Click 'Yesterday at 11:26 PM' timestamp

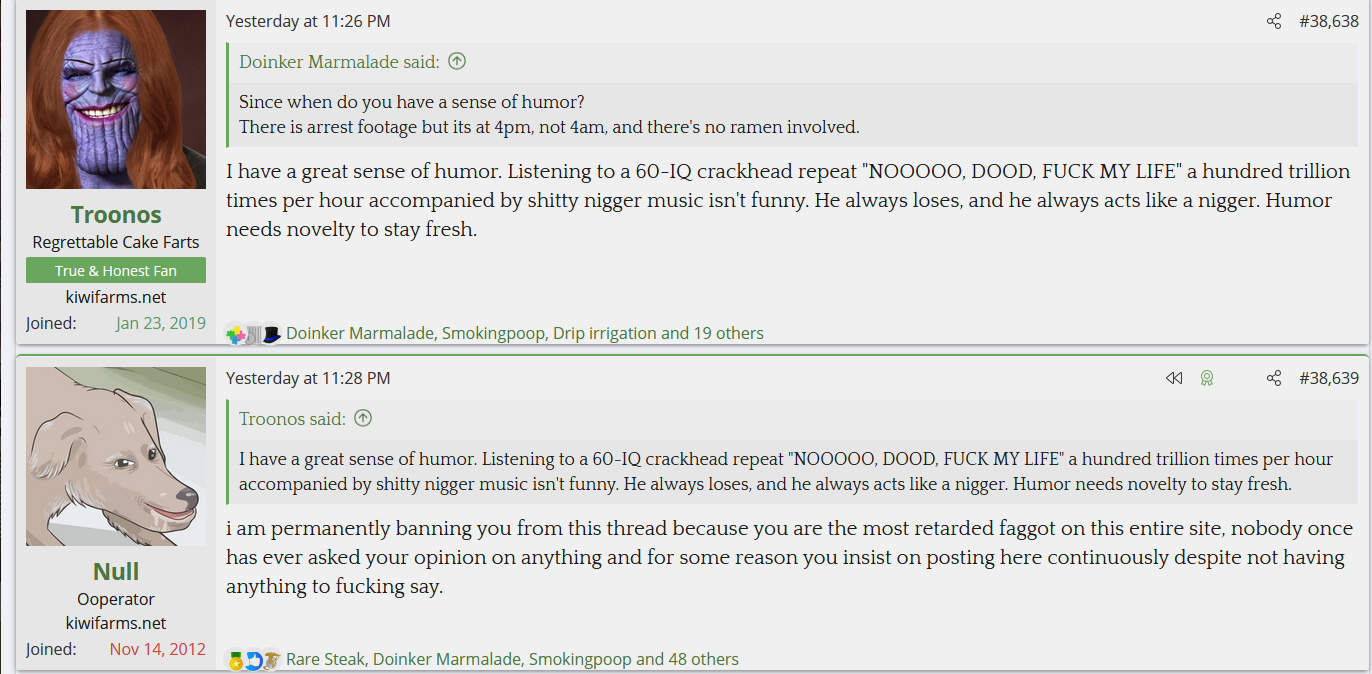[308, 21]
